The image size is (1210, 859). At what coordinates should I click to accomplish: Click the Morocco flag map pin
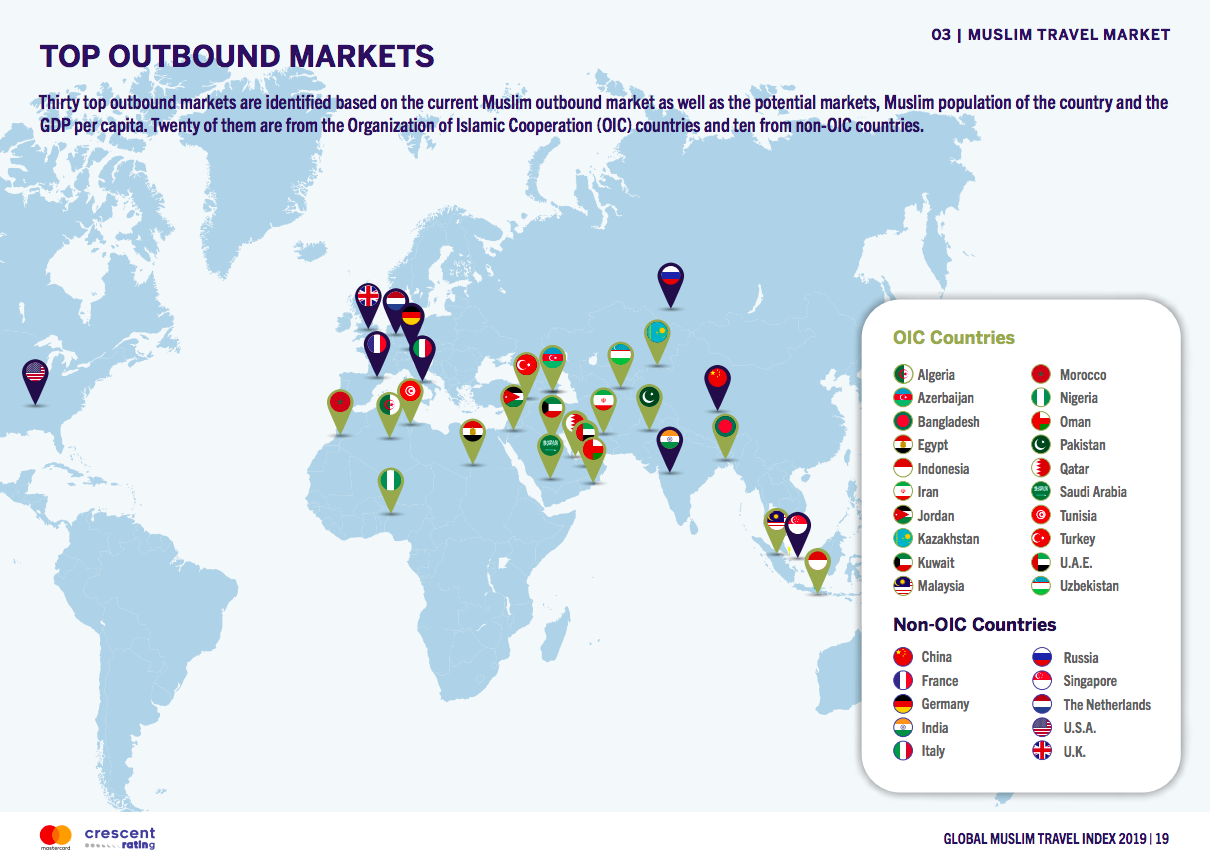pyautogui.click(x=340, y=411)
